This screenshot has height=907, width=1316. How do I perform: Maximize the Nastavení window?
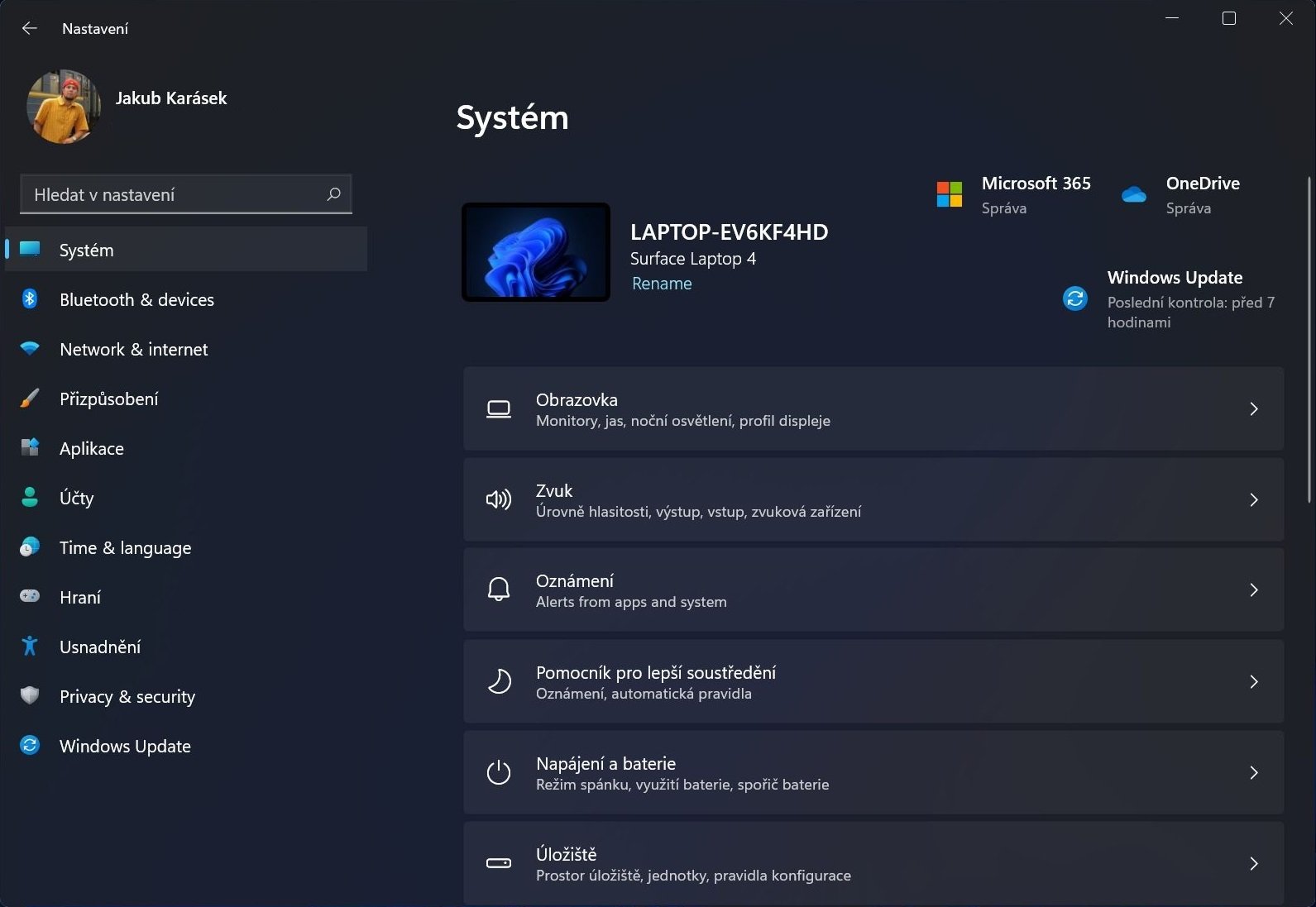(1229, 18)
